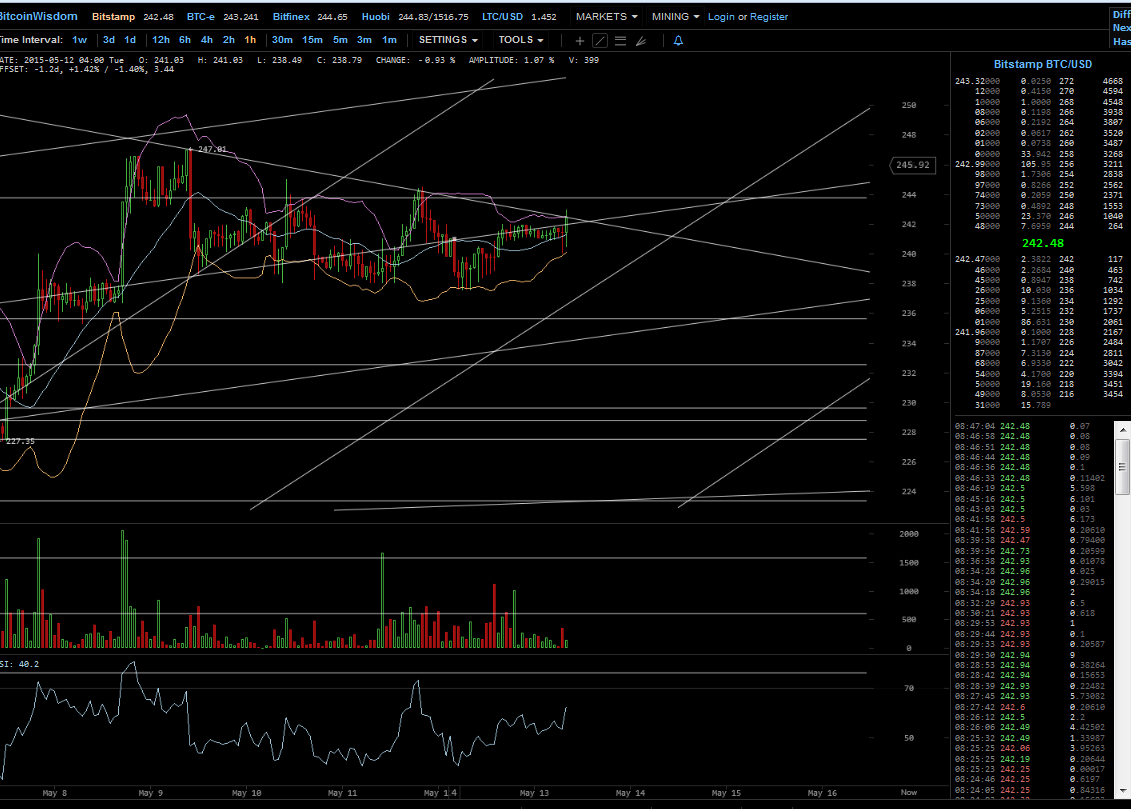Switch time interval to 5m
Viewport: 1131px width, 809px height.
point(340,40)
